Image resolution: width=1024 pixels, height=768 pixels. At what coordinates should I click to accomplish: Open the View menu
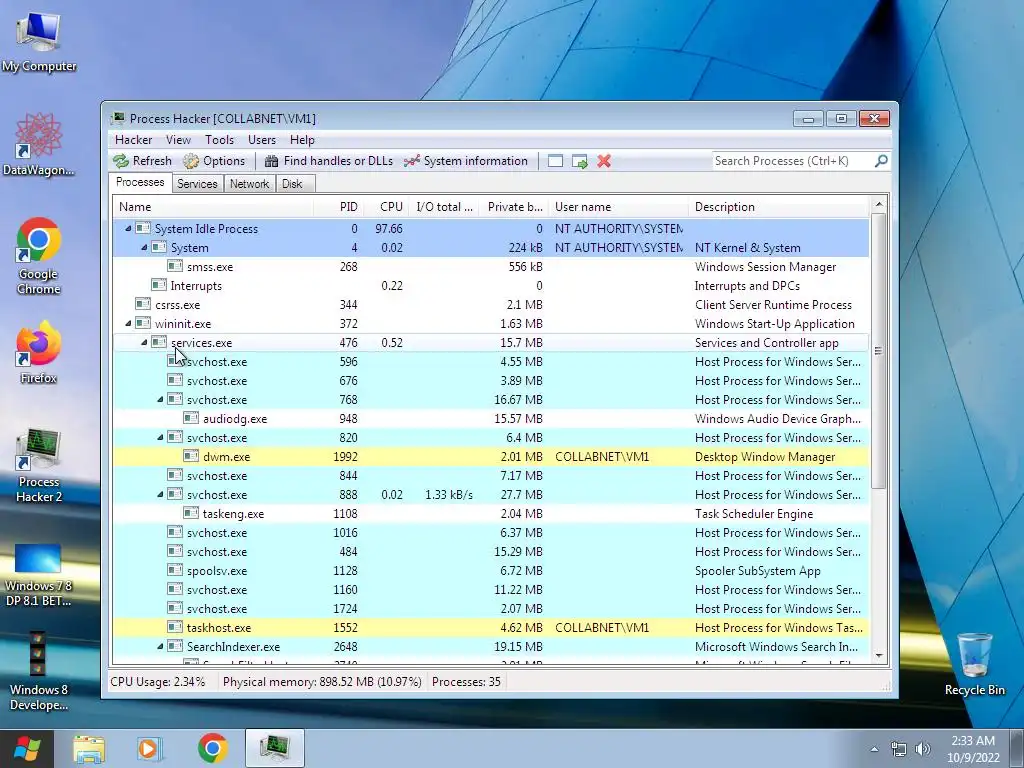[178, 140]
